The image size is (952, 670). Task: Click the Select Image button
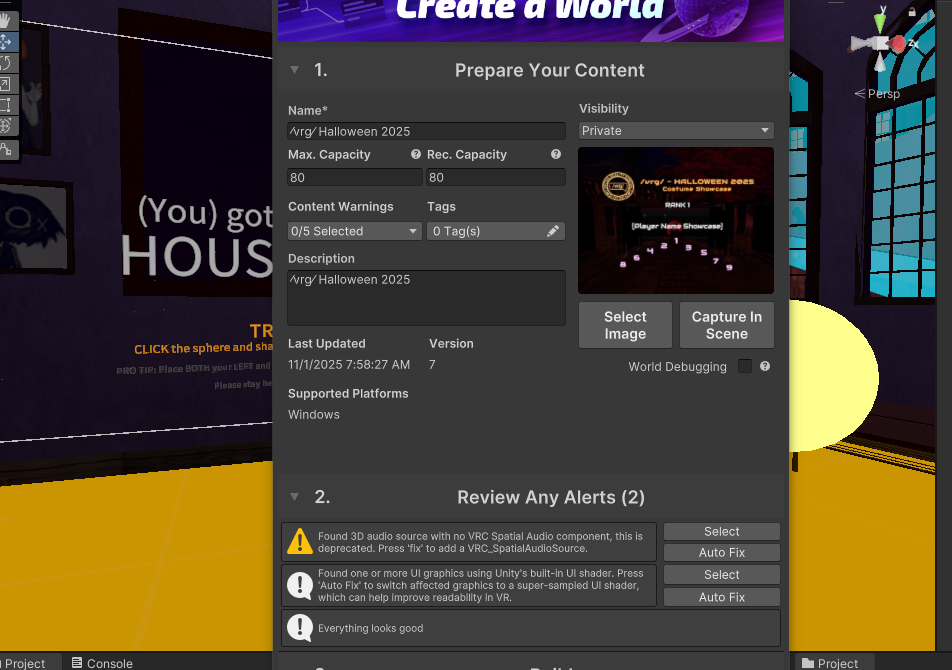click(625, 325)
